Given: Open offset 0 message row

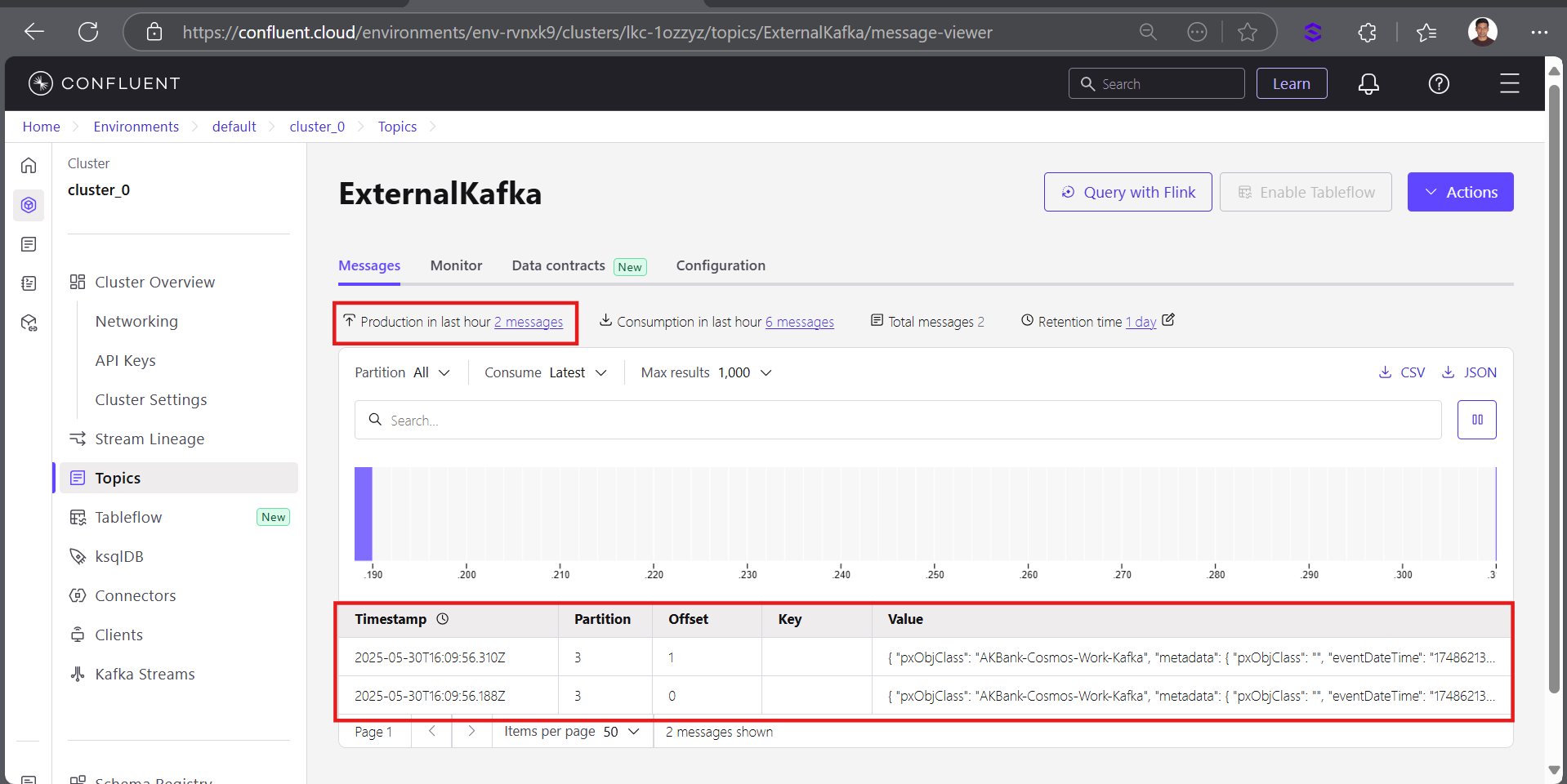Looking at the screenshot, I should pyautogui.click(x=924, y=695).
